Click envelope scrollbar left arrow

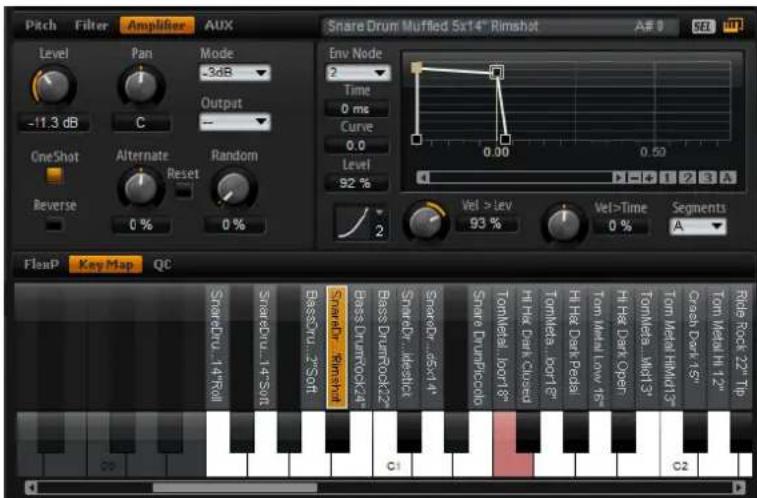tap(423, 178)
